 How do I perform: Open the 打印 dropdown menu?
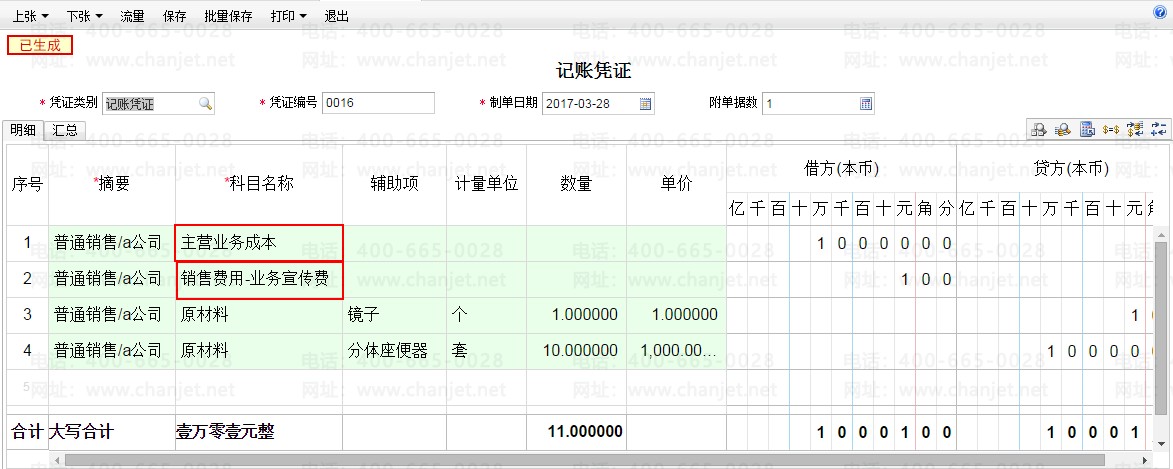[x=289, y=17]
